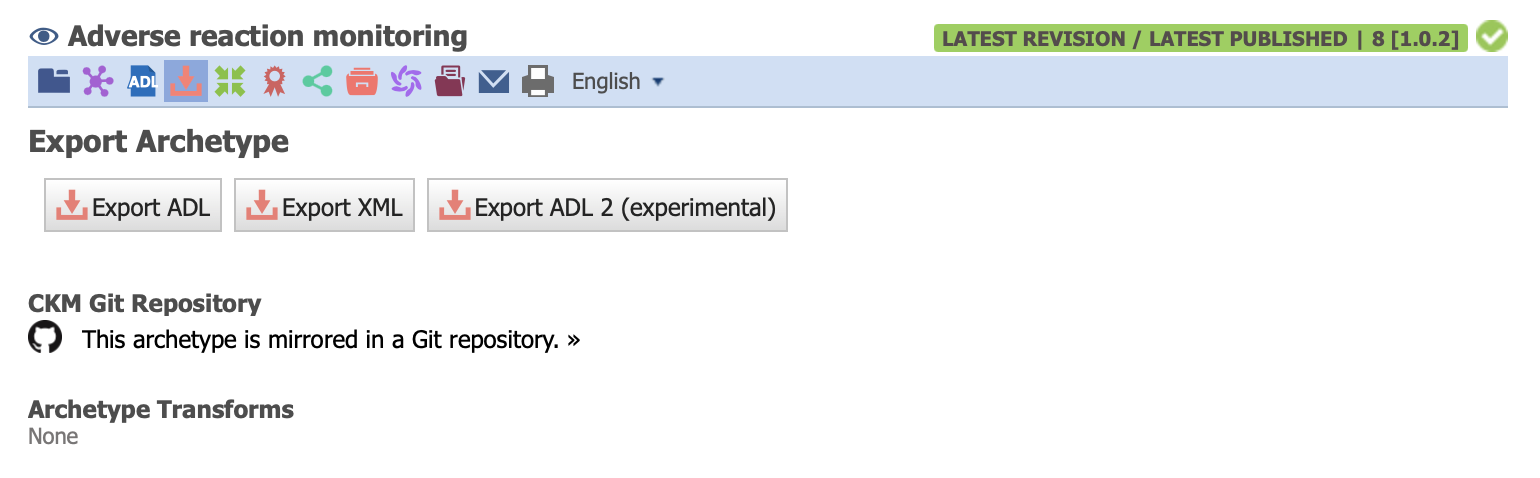Click the purple swirl icon
This screenshot has height=478, width=1540.
tap(406, 81)
